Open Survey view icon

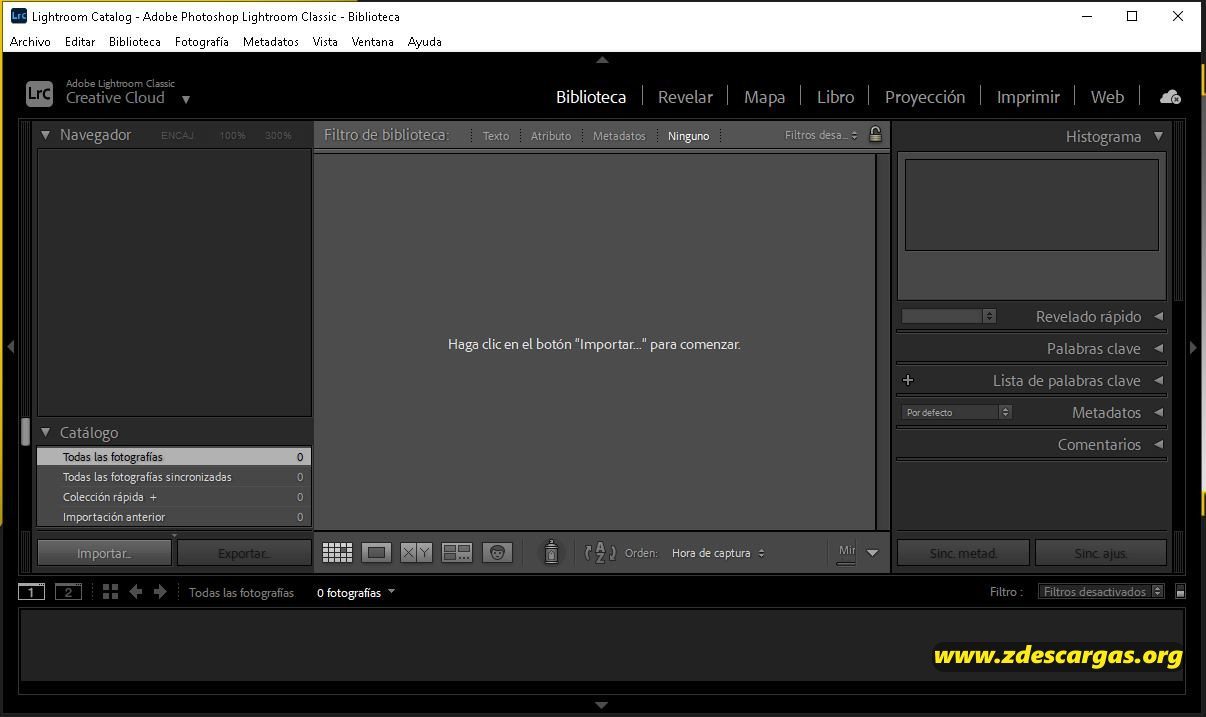(x=457, y=552)
